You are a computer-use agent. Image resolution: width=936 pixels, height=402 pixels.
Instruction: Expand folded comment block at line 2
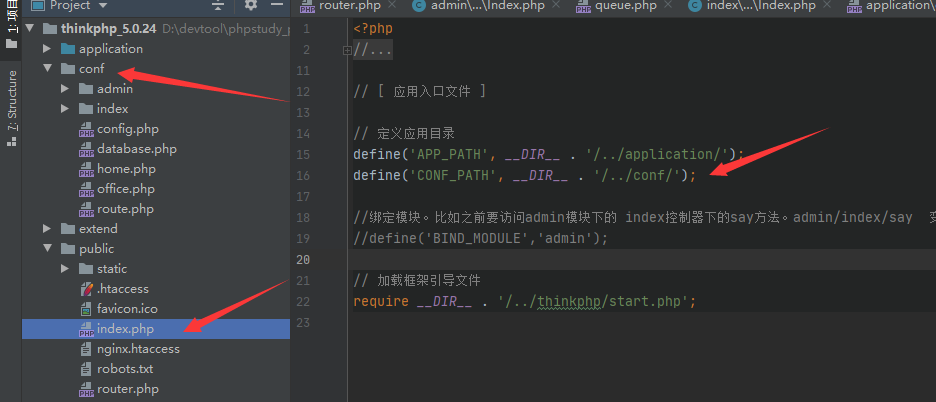[347, 50]
